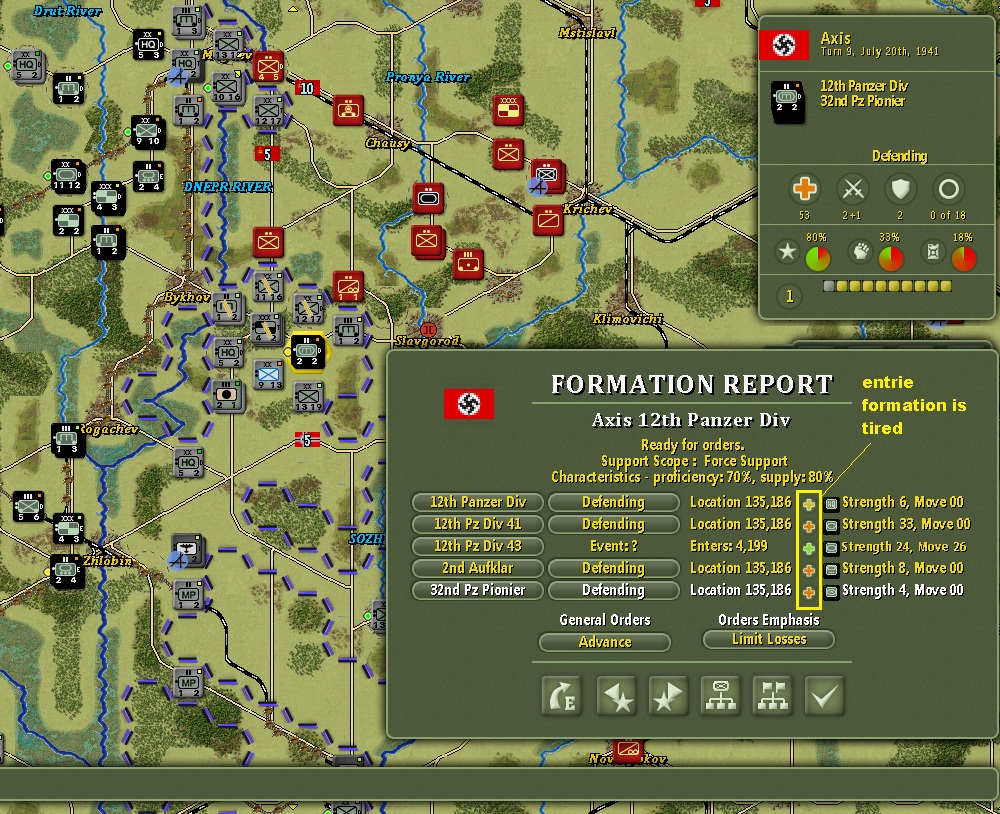The image size is (1000, 814).
Task: Click the 32nd Pz Pionier counter in the unit panel
Action: tap(787, 100)
